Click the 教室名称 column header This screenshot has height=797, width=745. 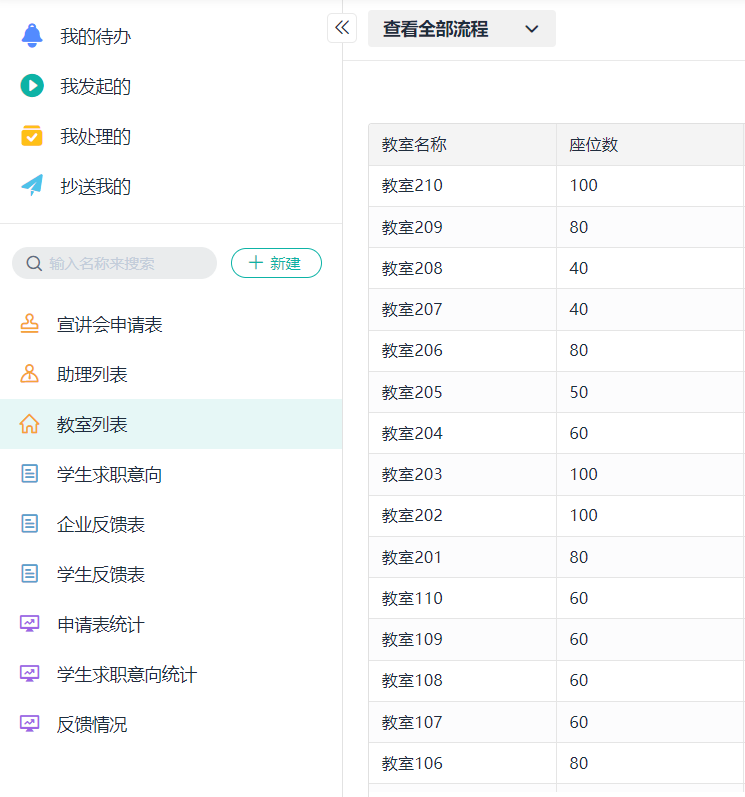pos(414,144)
